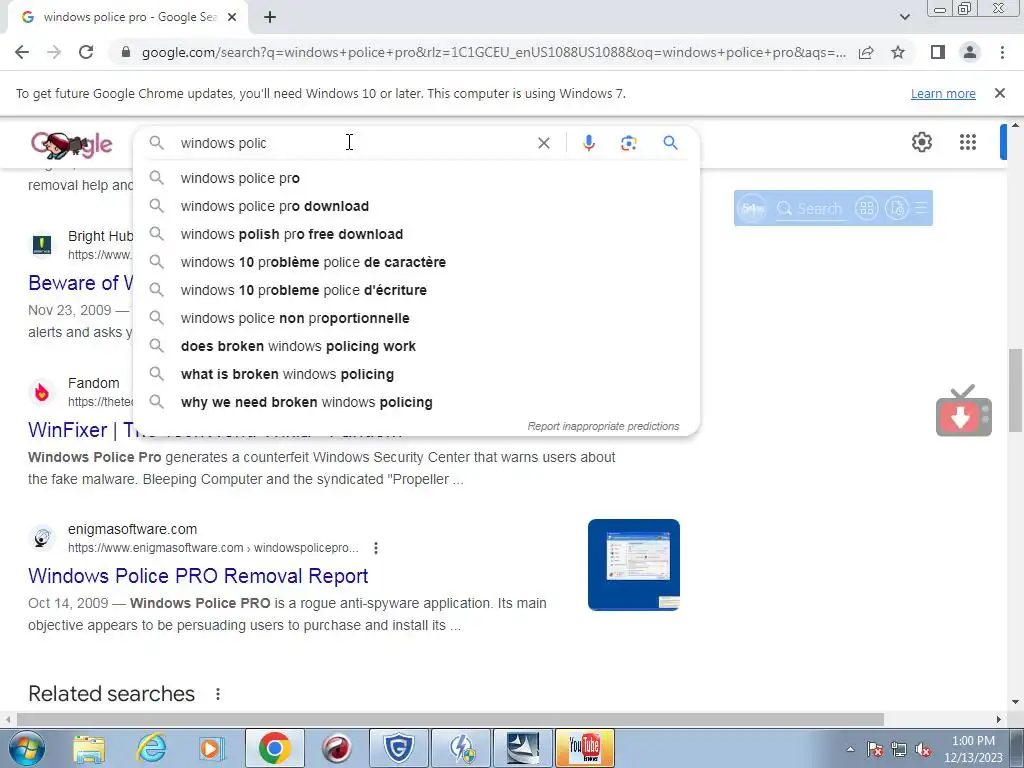Screen dimensions: 1024x768
Task: Click the Learn more link
Action: pyautogui.click(x=943, y=93)
